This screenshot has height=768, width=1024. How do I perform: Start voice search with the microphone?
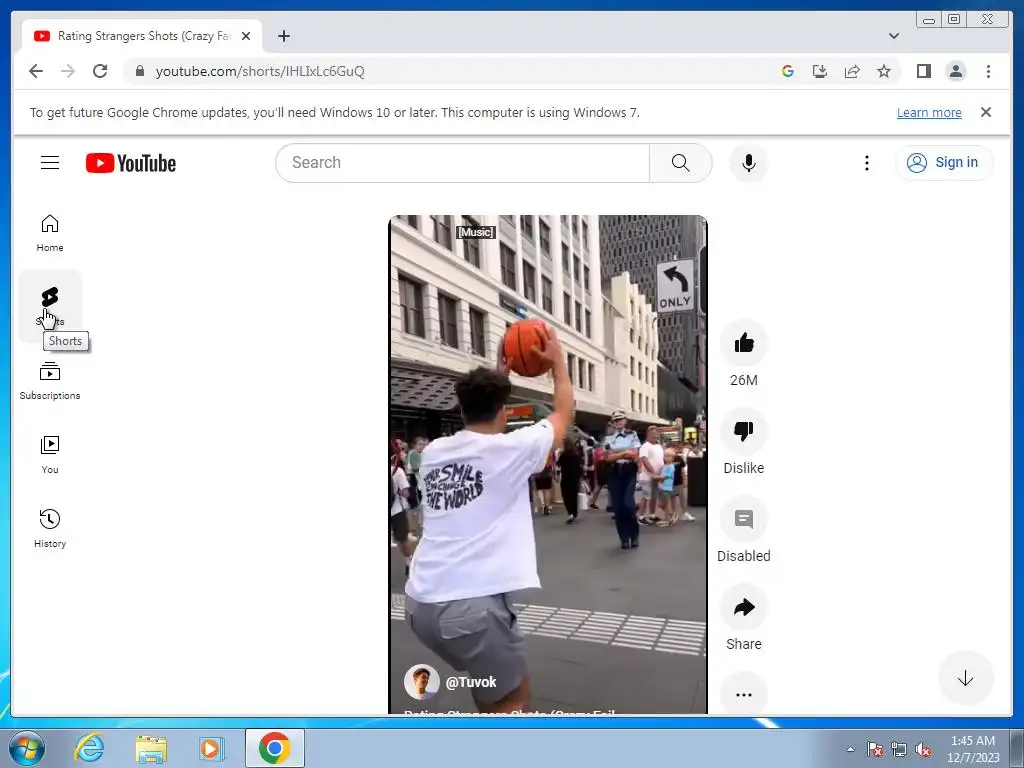point(749,163)
